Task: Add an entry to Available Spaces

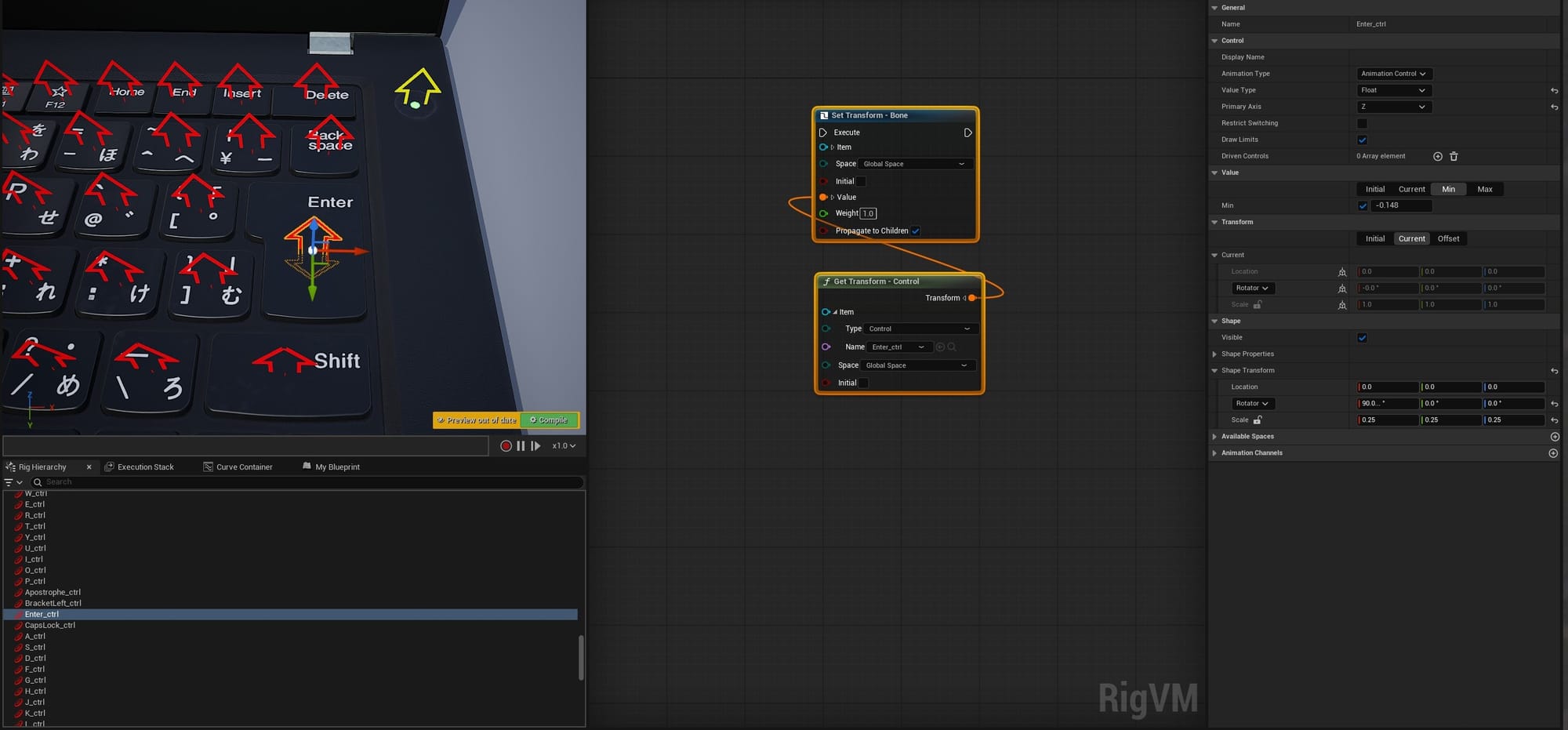Action: click(x=1554, y=437)
